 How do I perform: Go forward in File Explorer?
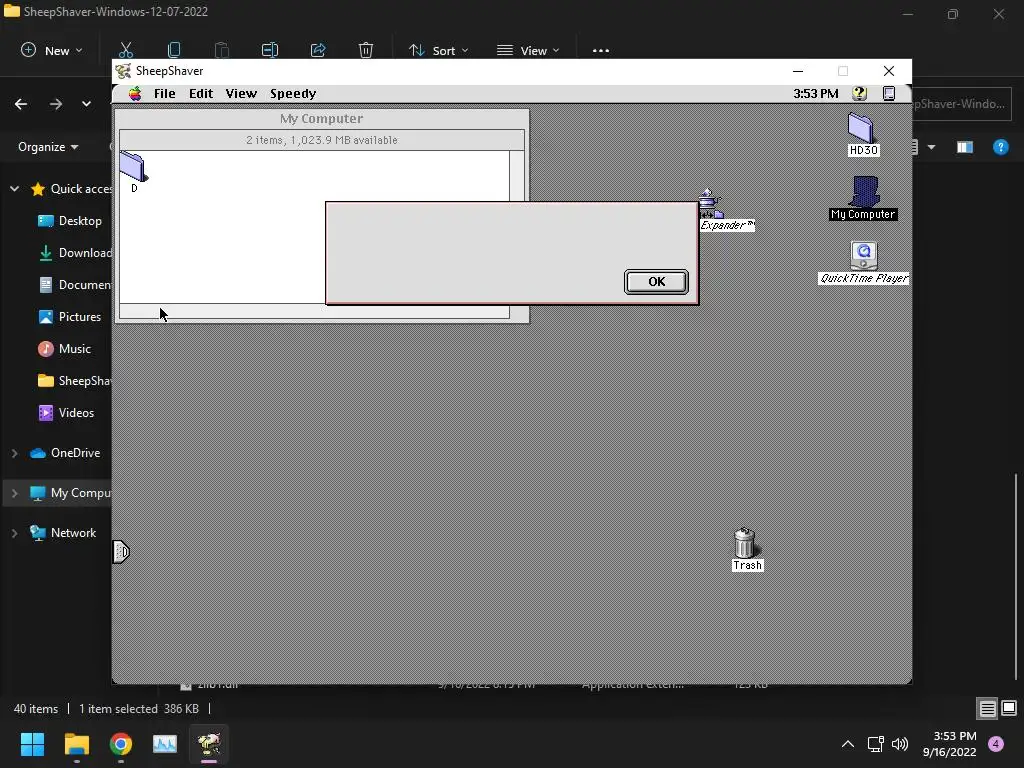click(56, 104)
